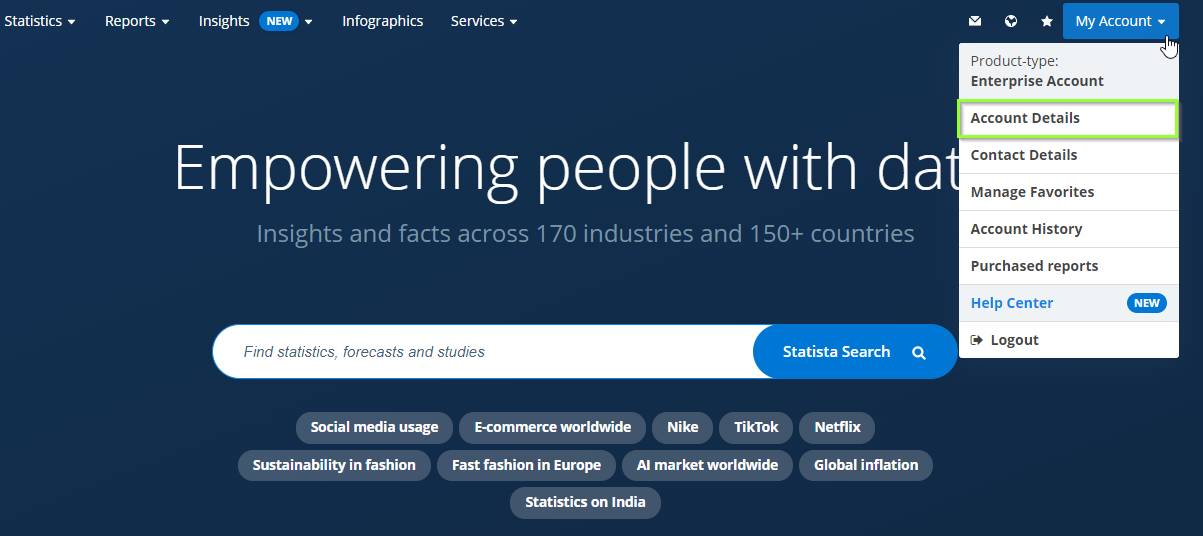Go to the Infographics page
The width and height of the screenshot is (1203, 536).
[x=382, y=21]
